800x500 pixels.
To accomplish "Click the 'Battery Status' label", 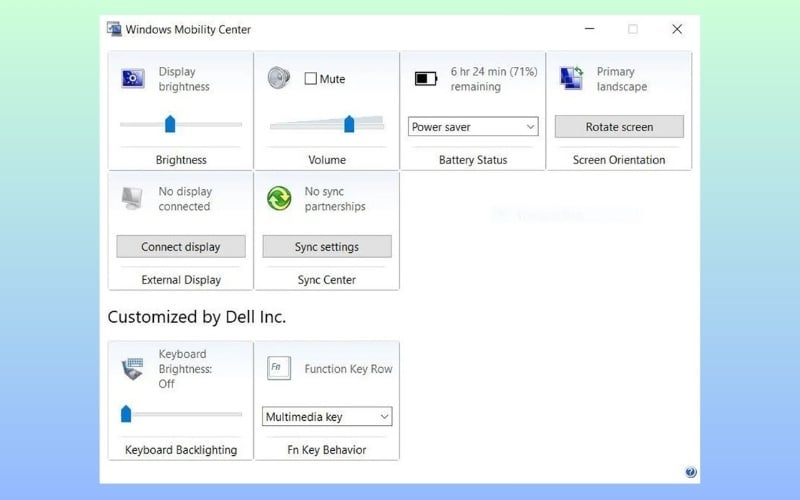I will 473,160.
